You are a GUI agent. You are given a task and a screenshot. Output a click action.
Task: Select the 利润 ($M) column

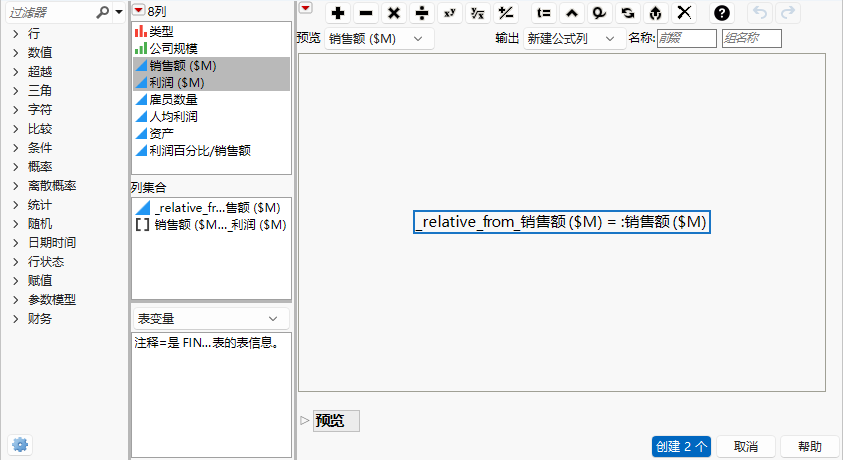pyautogui.click(x=211, y=83)
